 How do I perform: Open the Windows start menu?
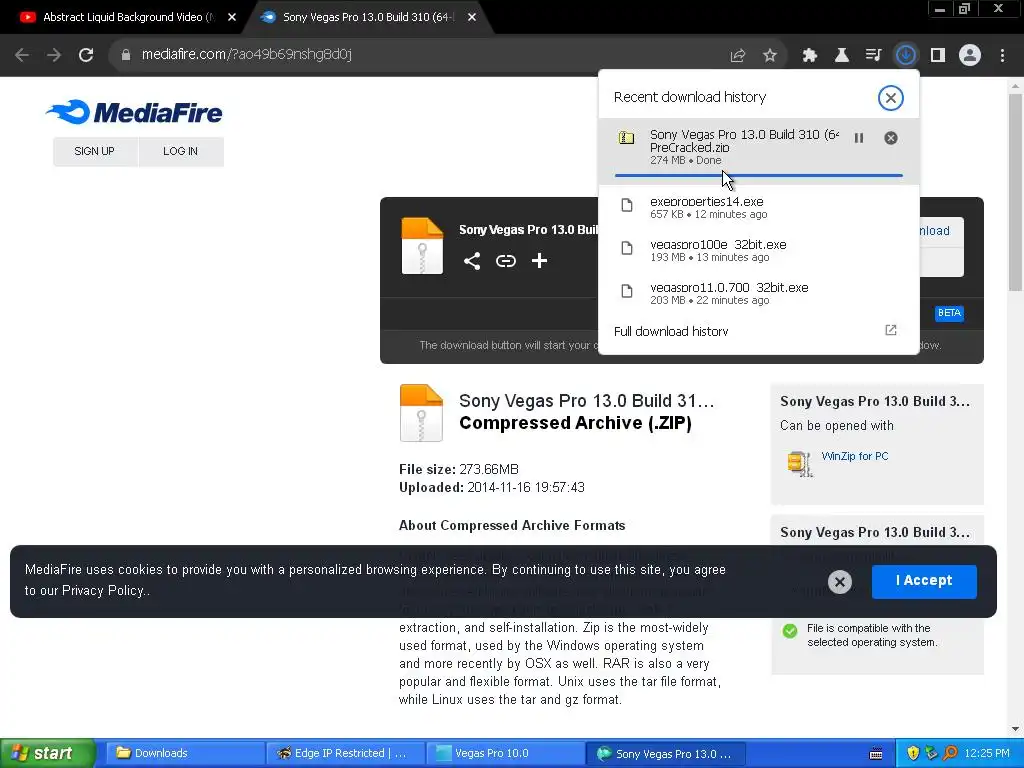(47, 754)
